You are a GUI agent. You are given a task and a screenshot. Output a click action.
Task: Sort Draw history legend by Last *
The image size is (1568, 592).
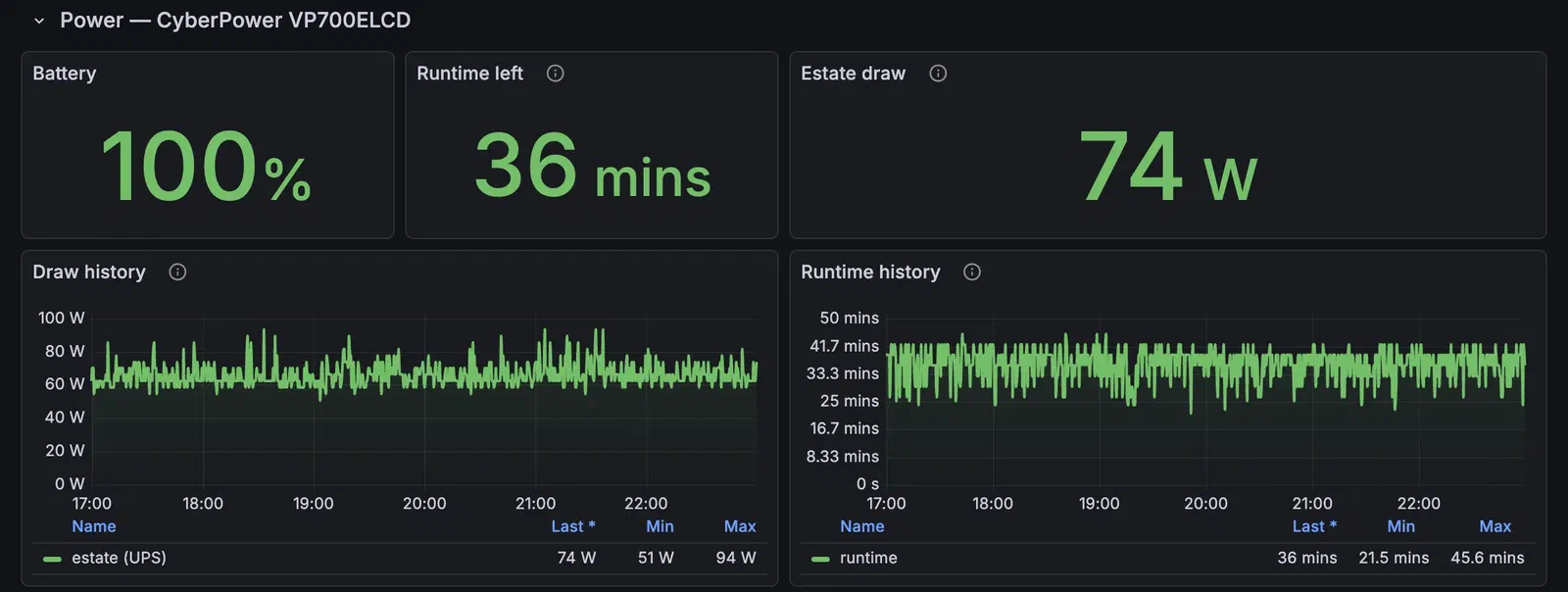tap(573, 526)
